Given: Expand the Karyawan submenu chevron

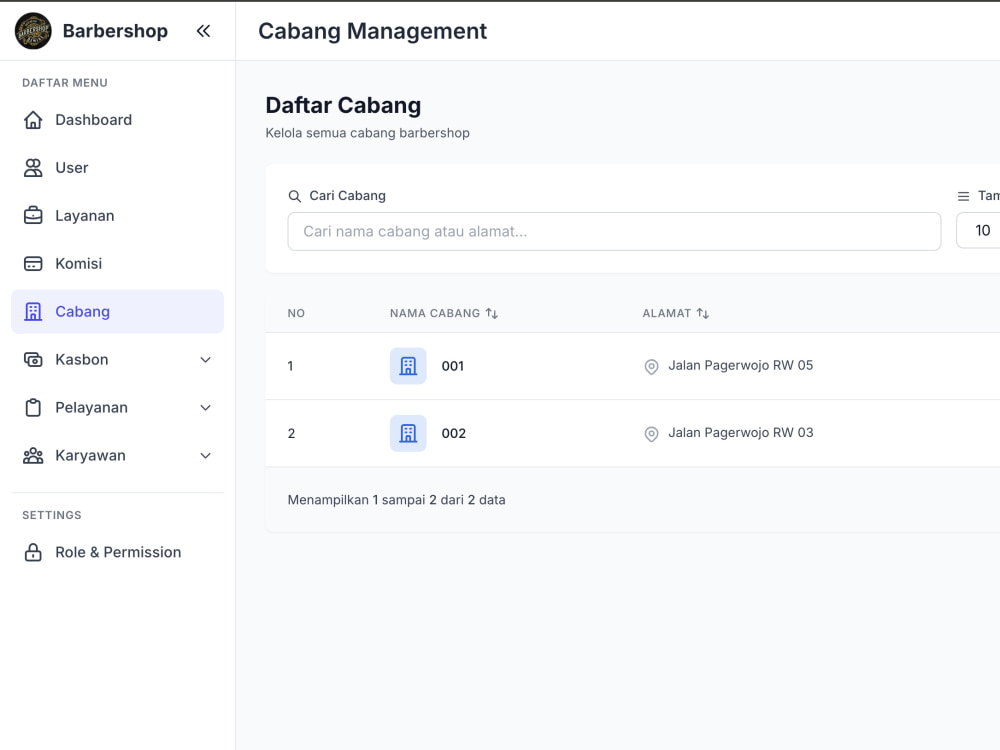Looking at the screenshot, I should tap(205, 455).
